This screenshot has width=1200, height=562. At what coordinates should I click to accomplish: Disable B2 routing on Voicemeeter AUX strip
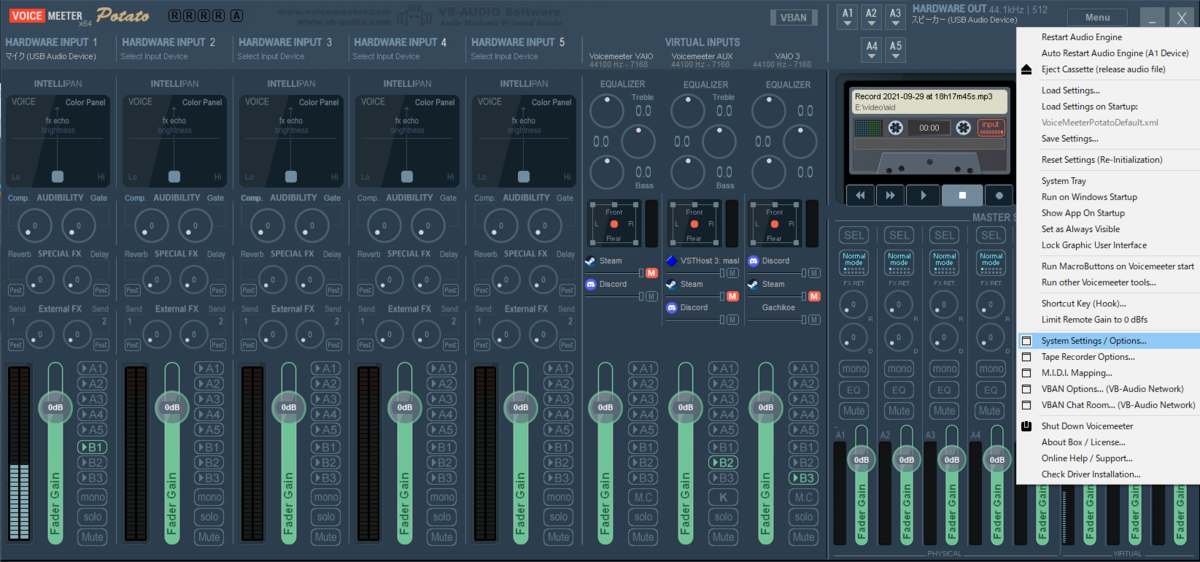point(723,462)
